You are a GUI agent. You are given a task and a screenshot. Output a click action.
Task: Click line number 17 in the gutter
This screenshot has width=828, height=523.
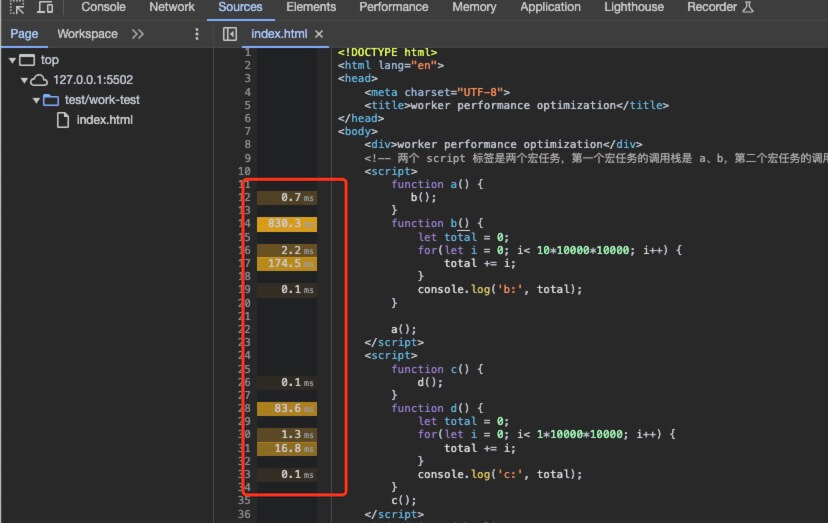(245, 263)
